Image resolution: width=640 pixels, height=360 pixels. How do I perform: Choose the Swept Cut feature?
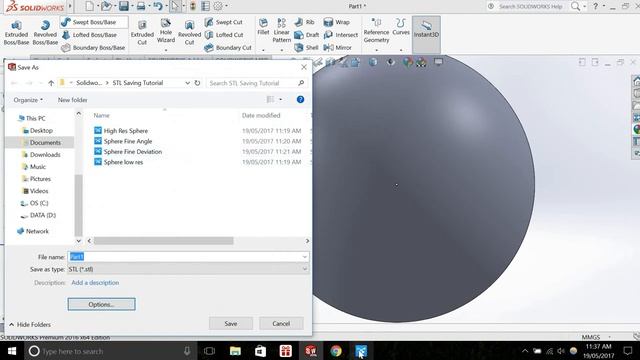coord(224,22)
